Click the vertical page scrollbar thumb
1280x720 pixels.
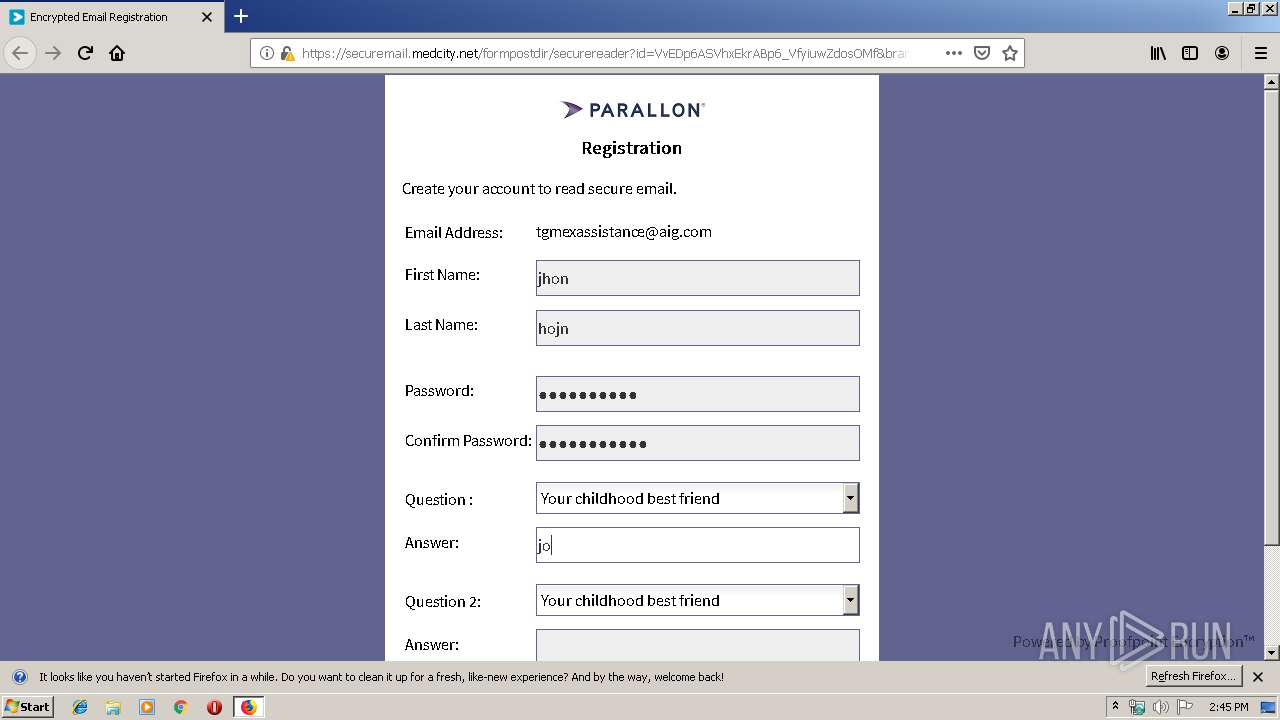1272,318
